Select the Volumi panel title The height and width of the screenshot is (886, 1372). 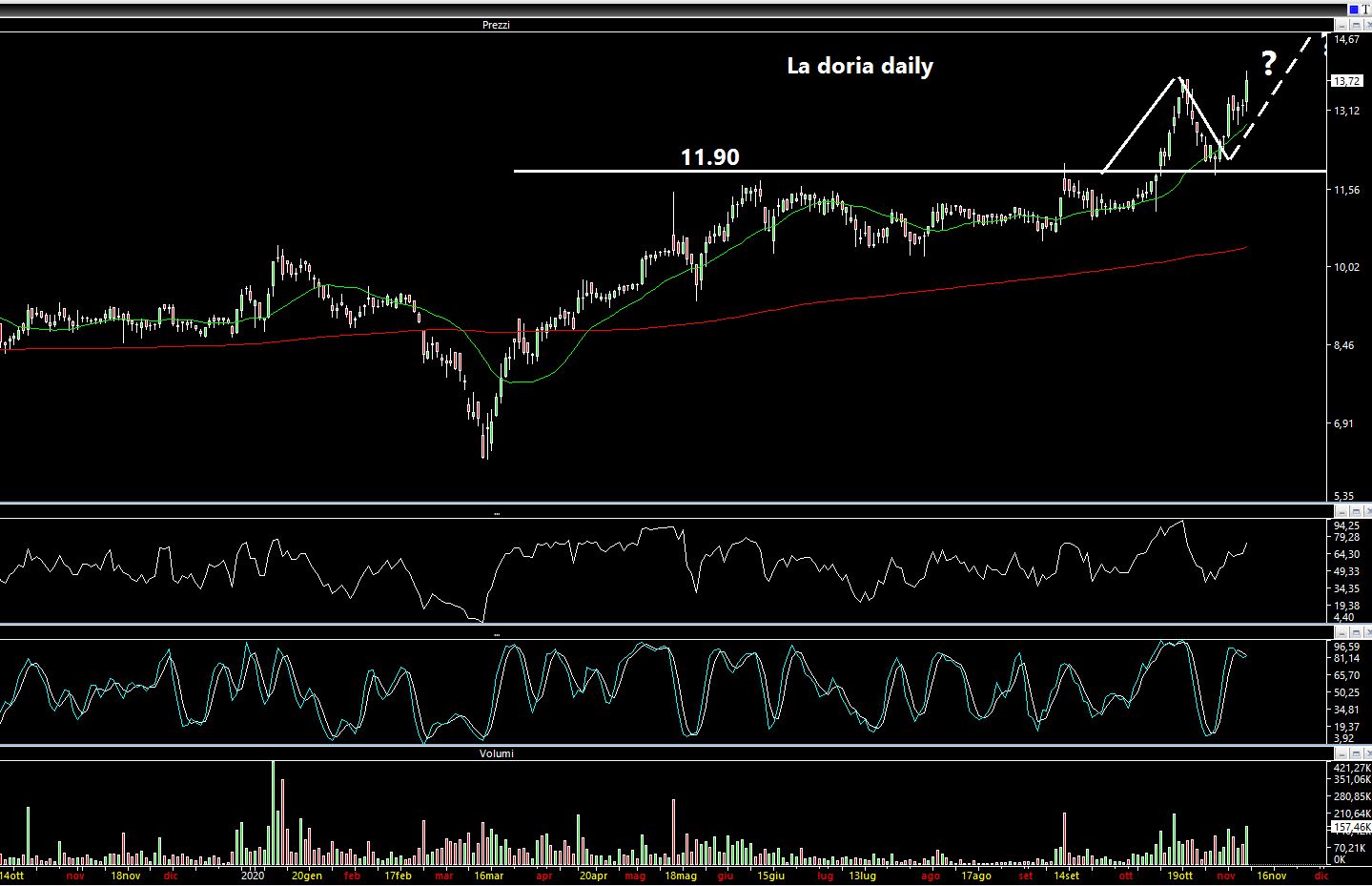[497, 753]
